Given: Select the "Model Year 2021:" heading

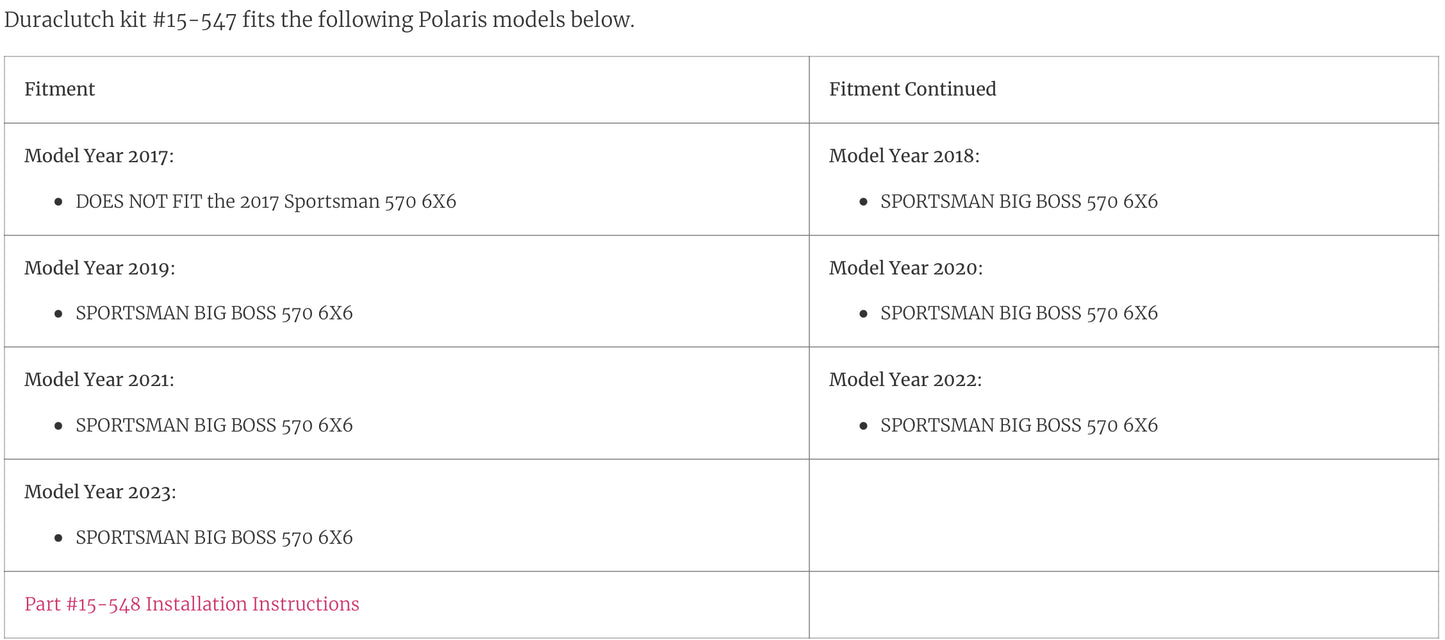Looking at the screenshot, I should (x=99, y=380).
